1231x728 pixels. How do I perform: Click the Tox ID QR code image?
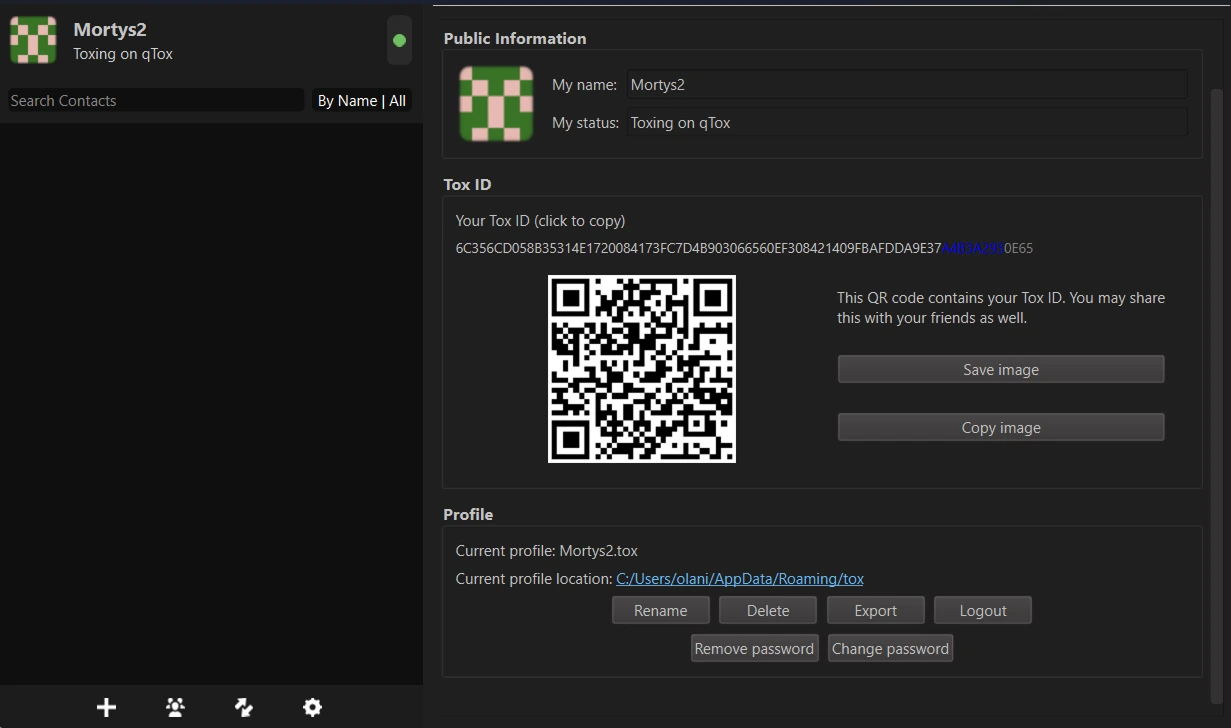pos(642,369)
